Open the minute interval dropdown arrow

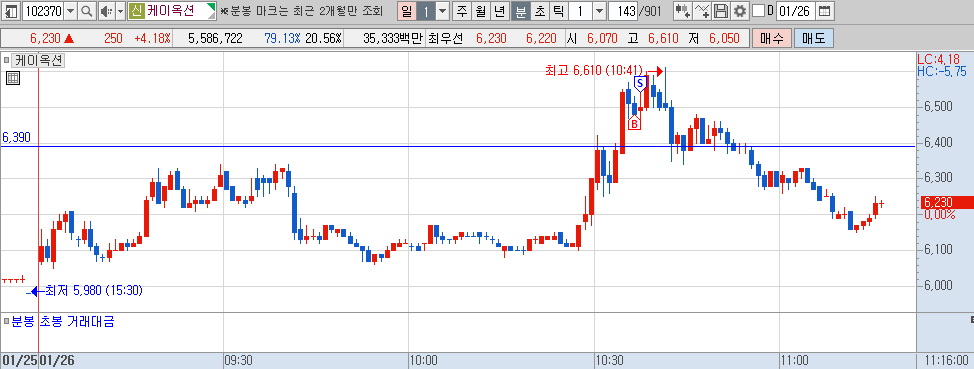[599, 11]
